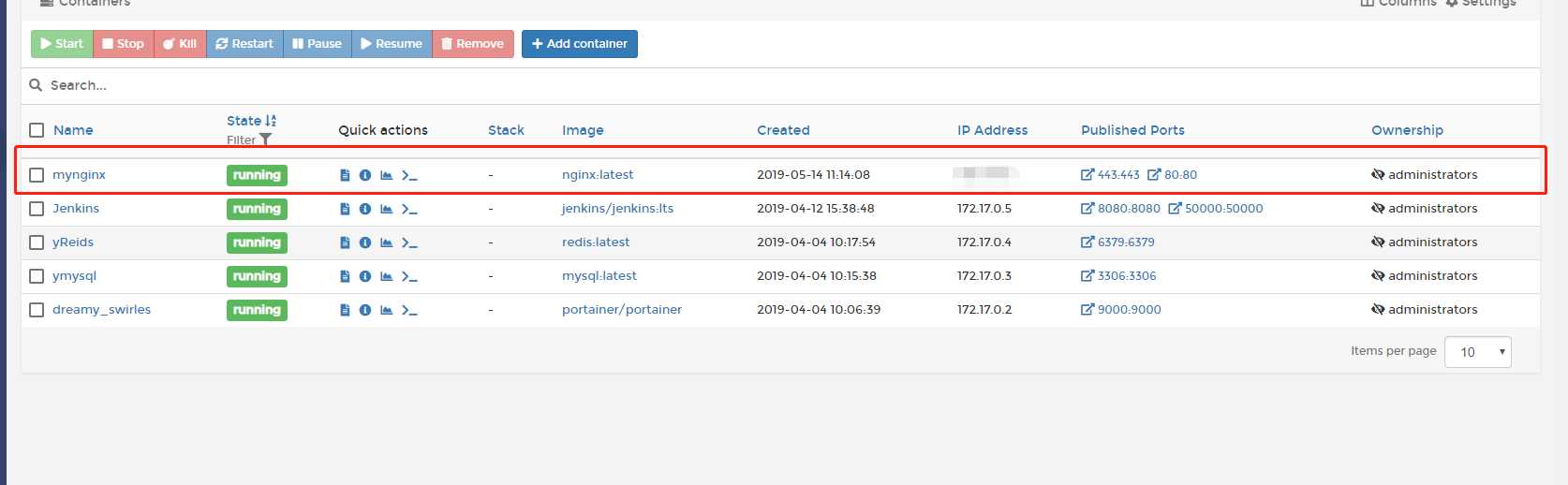Open published port 6379:6379 link
This screenshot has width=1568, height=485.
pos(1117,242)
